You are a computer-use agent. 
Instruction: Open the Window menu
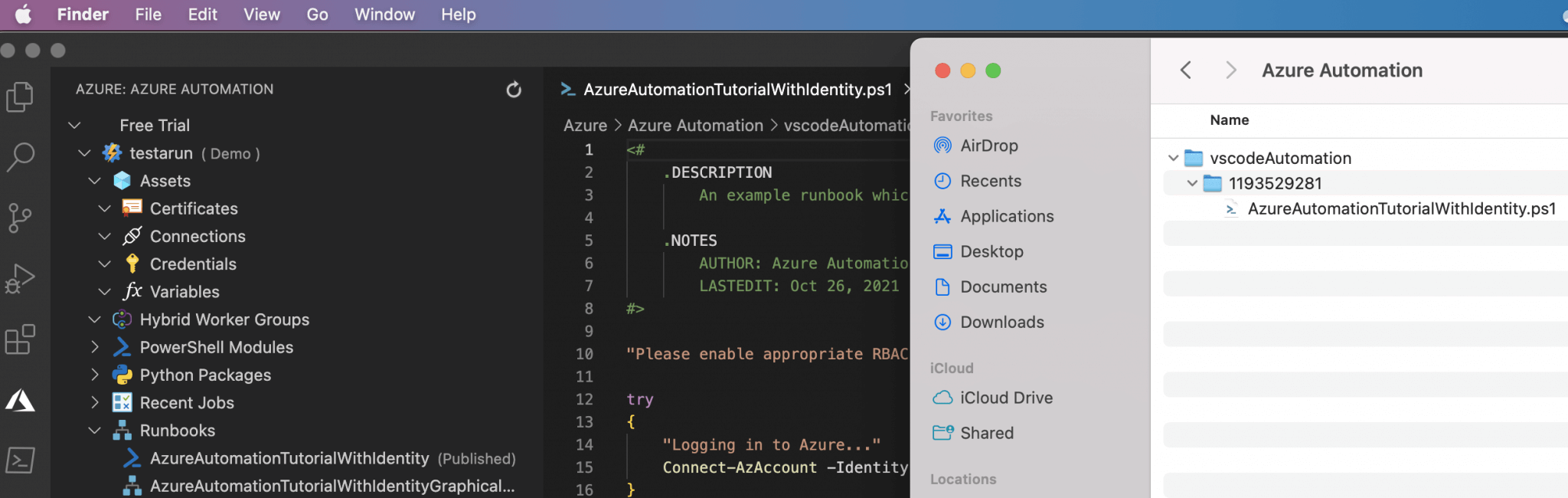[384, 15]
